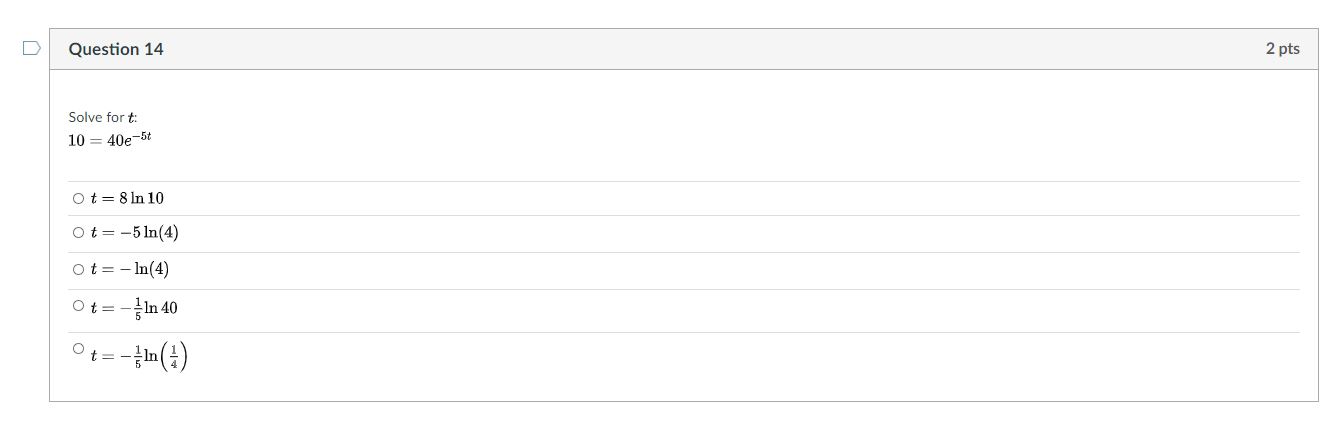Flag Question 14 with the bookmark icon

pos(32,48)
